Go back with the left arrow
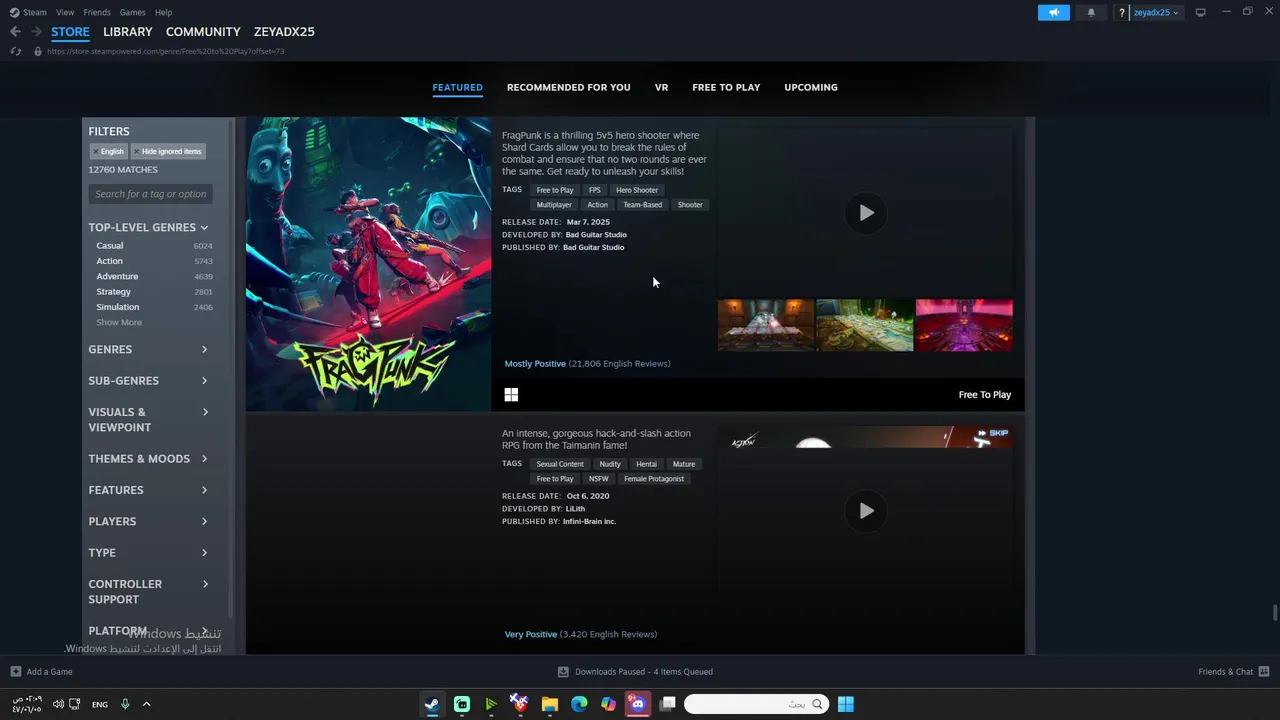The image size is (1280, 720). point(15,32)
